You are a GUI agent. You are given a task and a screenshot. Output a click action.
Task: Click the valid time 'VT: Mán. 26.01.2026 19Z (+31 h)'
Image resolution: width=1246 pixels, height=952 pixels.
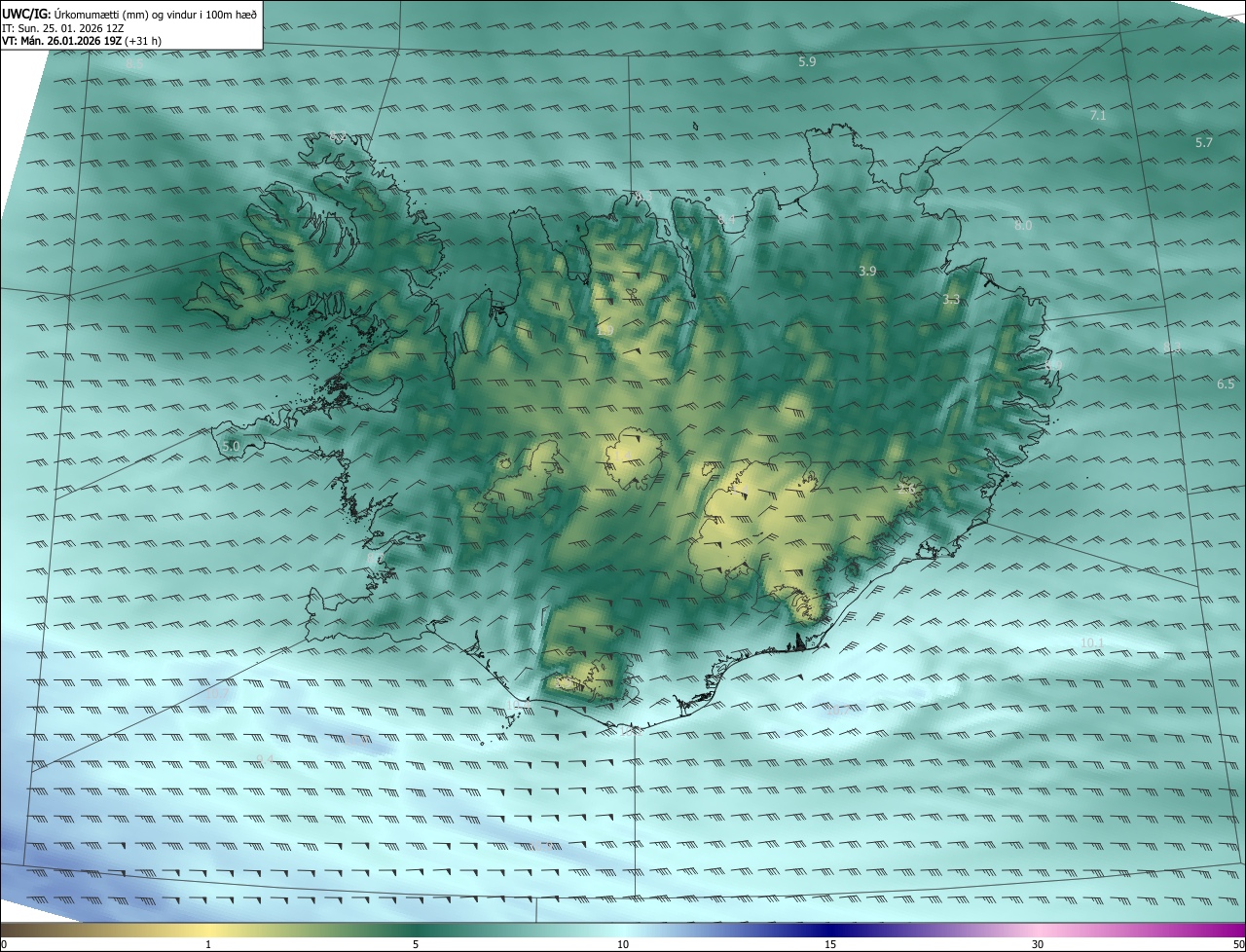82,41
